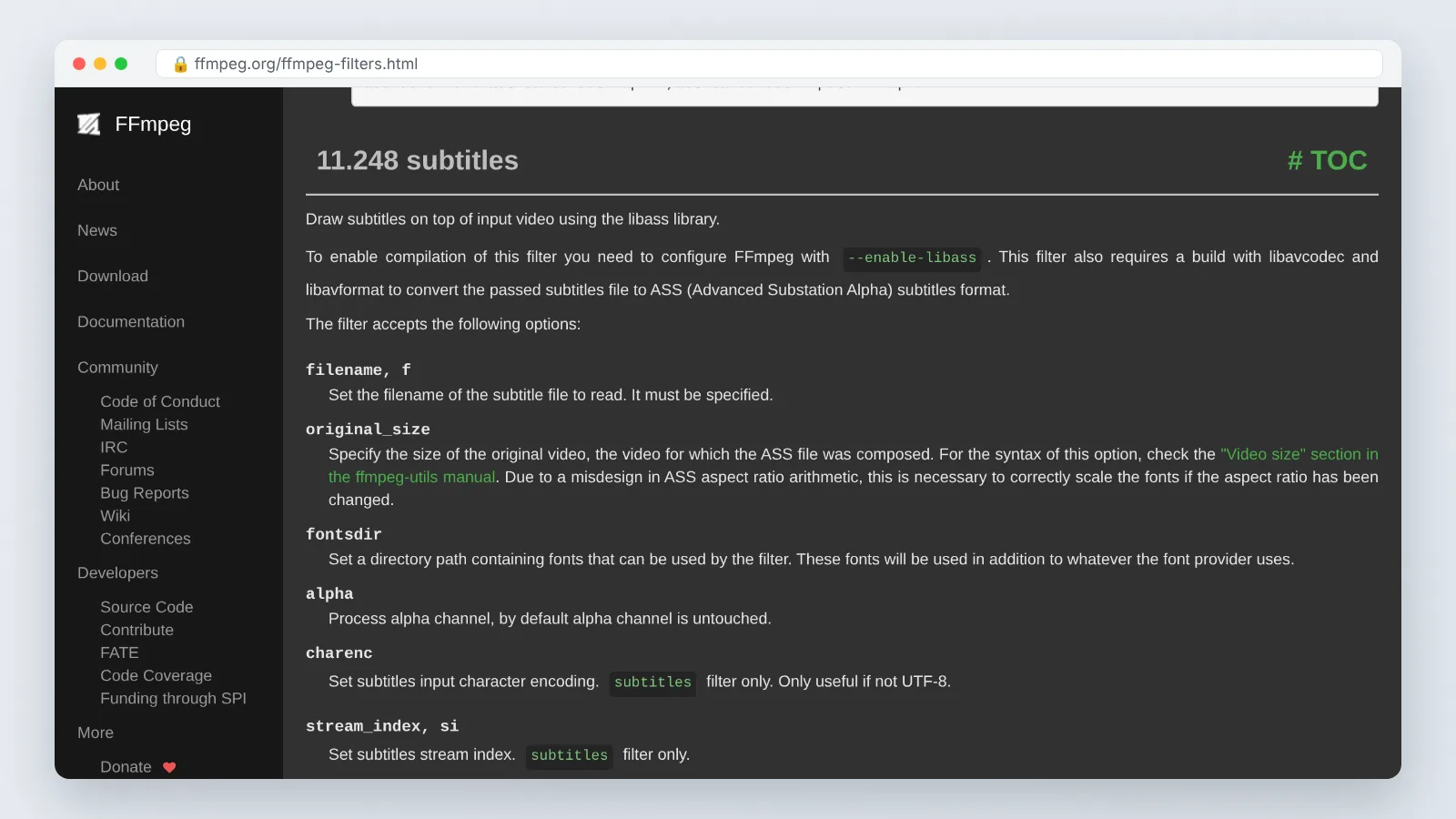Open Bug Reports
Screen dimensions: 1456x819
(x=145, y=493)
